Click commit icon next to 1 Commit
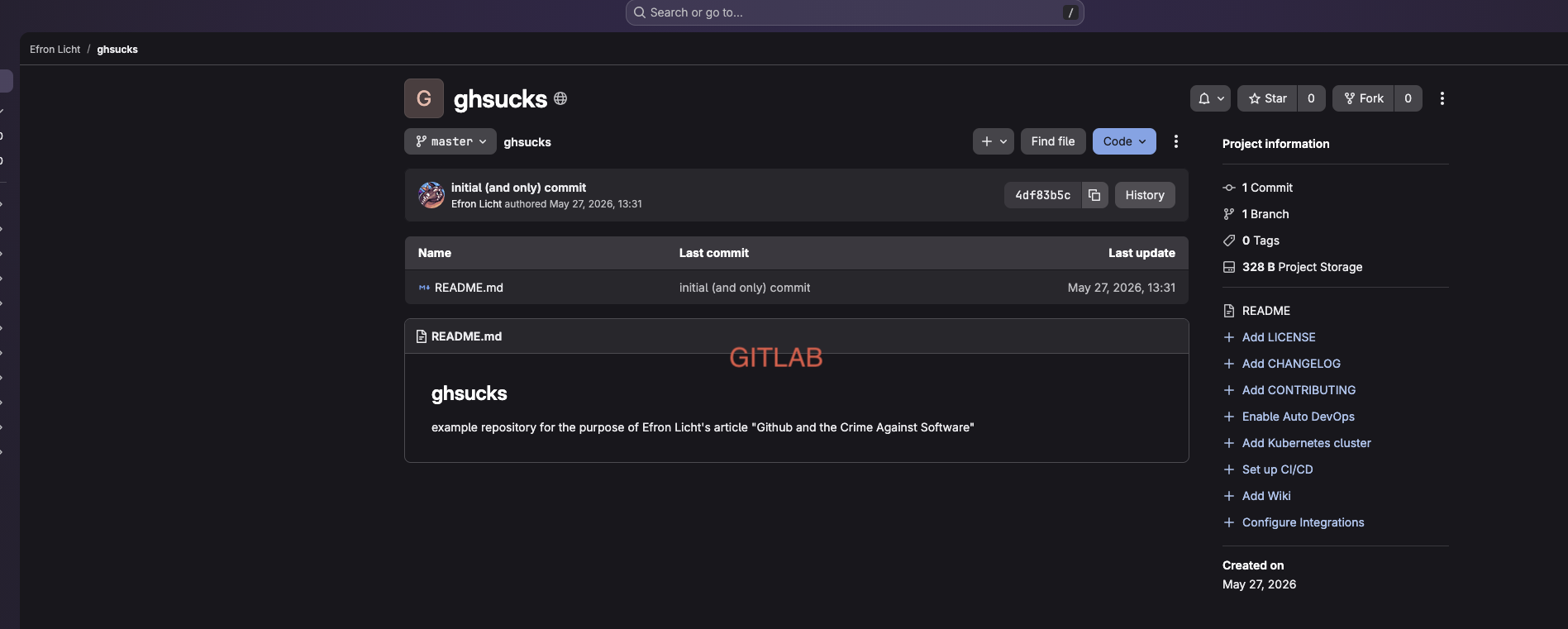The height and width of the screenshot is (629, 1568). 1229,188
